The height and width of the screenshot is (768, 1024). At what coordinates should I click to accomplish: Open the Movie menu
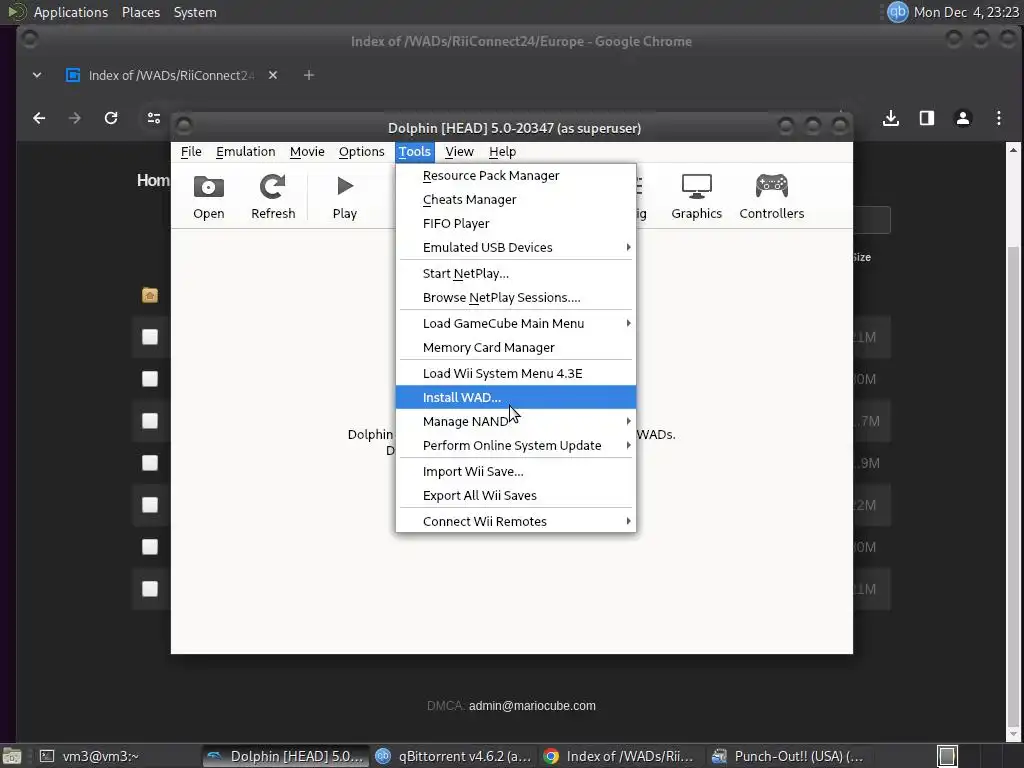[307, 152]
